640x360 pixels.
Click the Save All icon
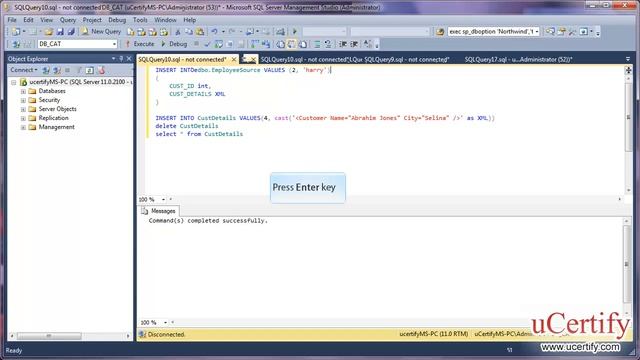pos(71,31)
